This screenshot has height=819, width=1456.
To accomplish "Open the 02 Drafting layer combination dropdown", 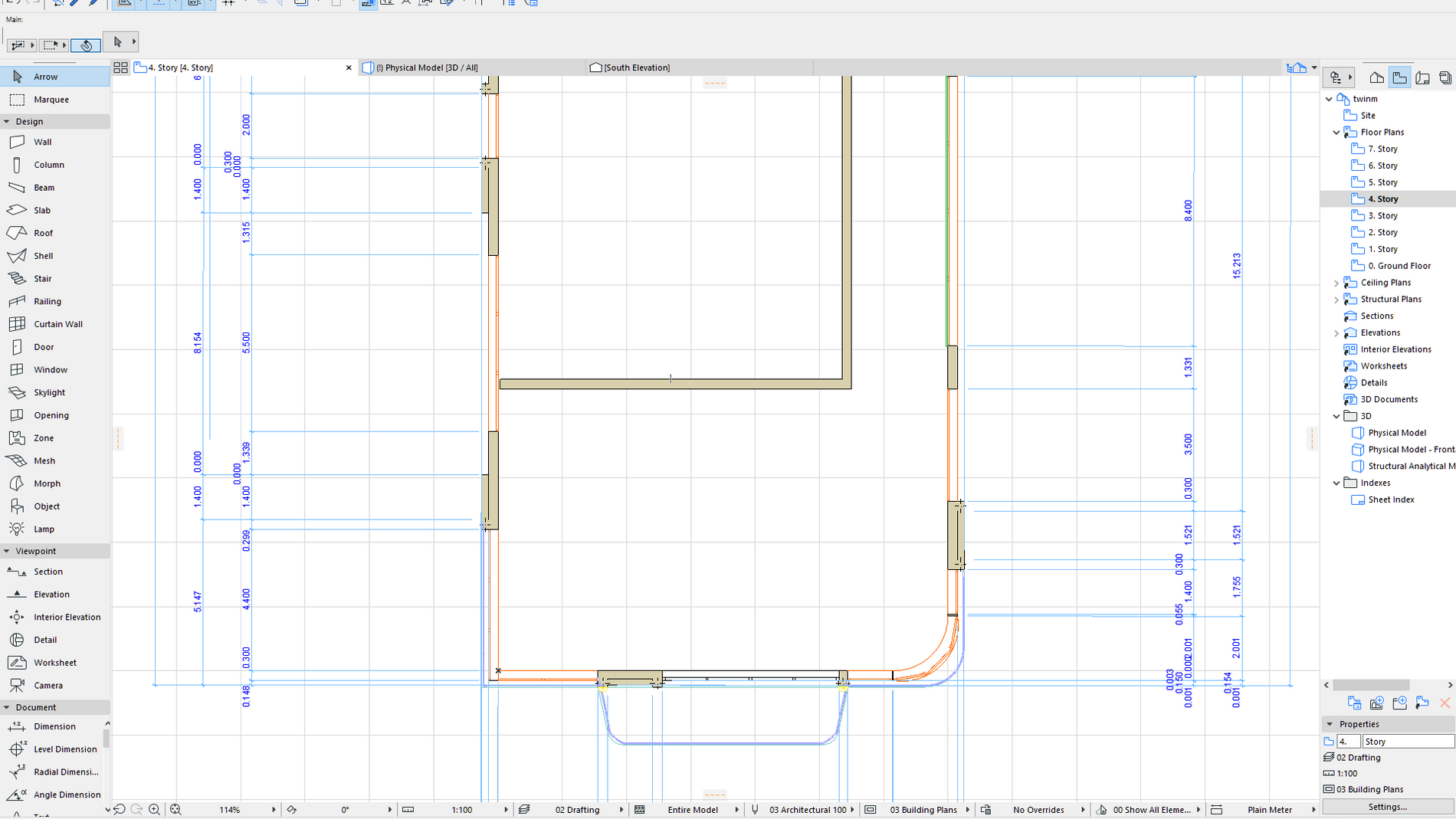I will pos(577,810).
